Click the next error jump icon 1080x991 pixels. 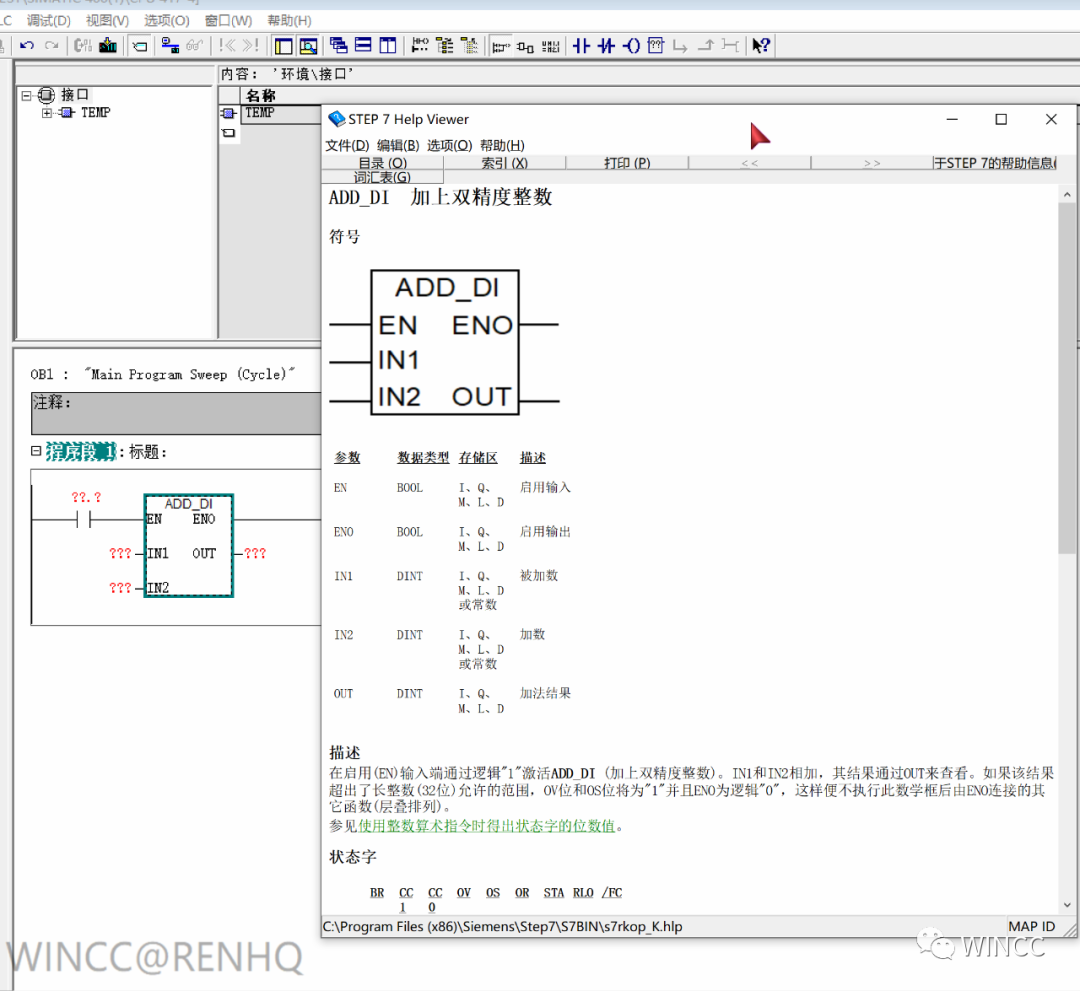coord(251,45)
